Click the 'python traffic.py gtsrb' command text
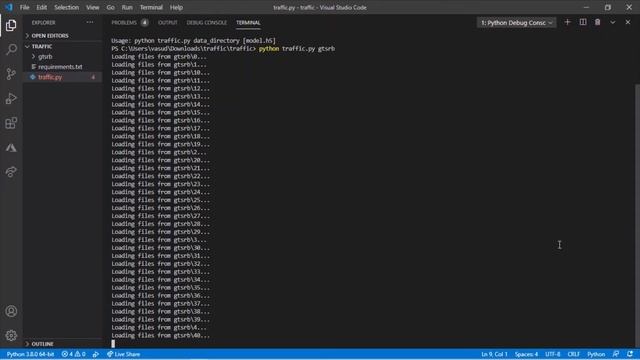Screen dimensions: 640x360 (x=297, y=49)
